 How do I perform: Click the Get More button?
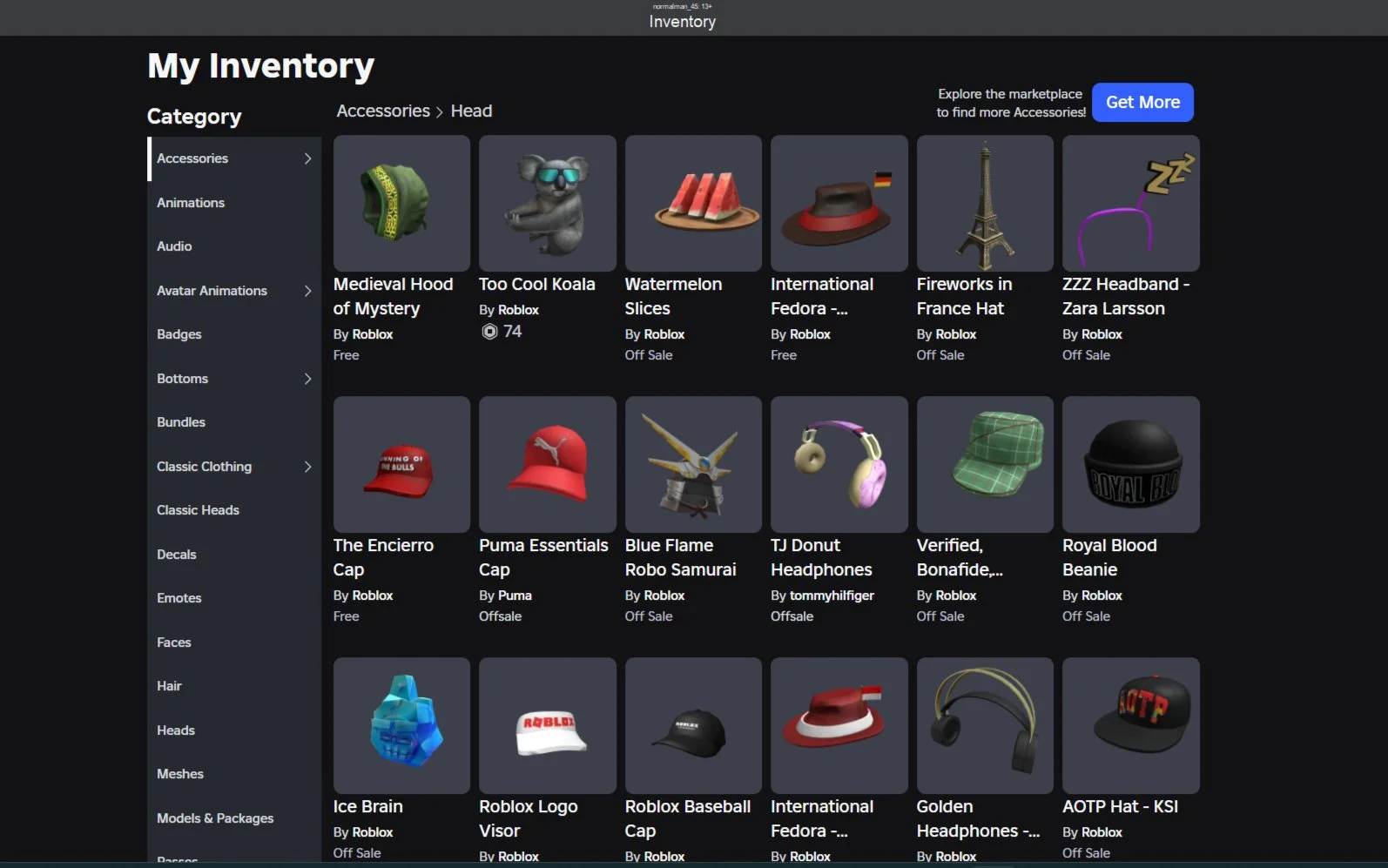(x=1142, y=103)
